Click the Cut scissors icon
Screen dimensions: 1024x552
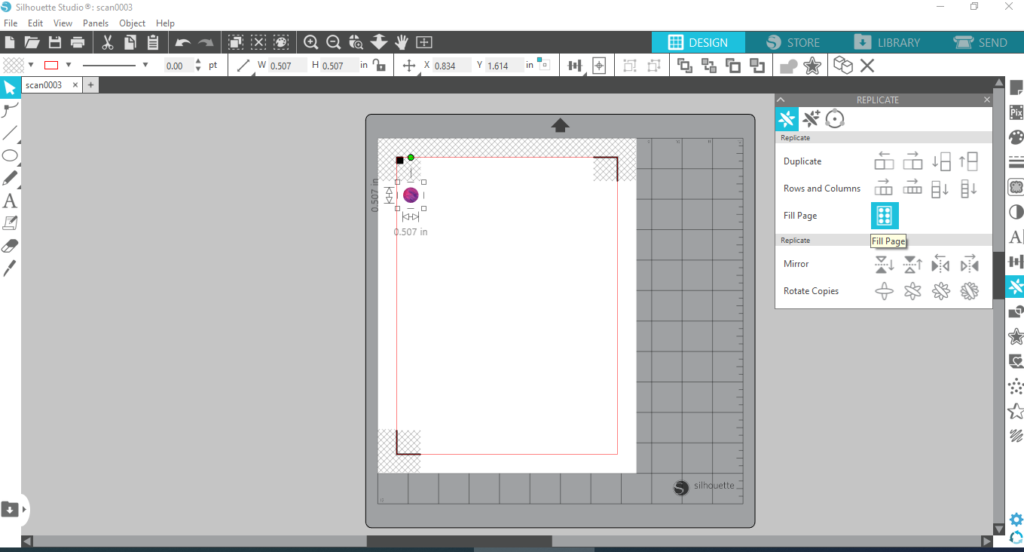click(x=106, y=42)
